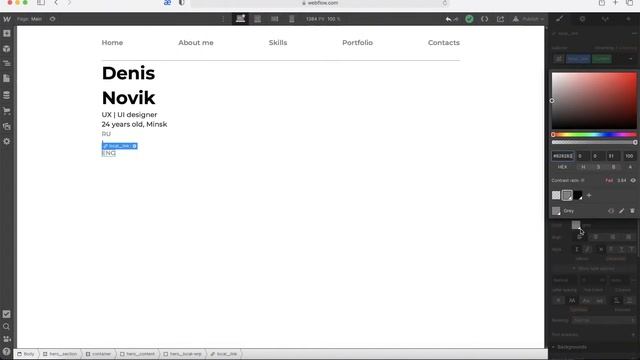Click the text color chip under the cursor
Viewport: 640px width, 360px height.
[576, 225]
